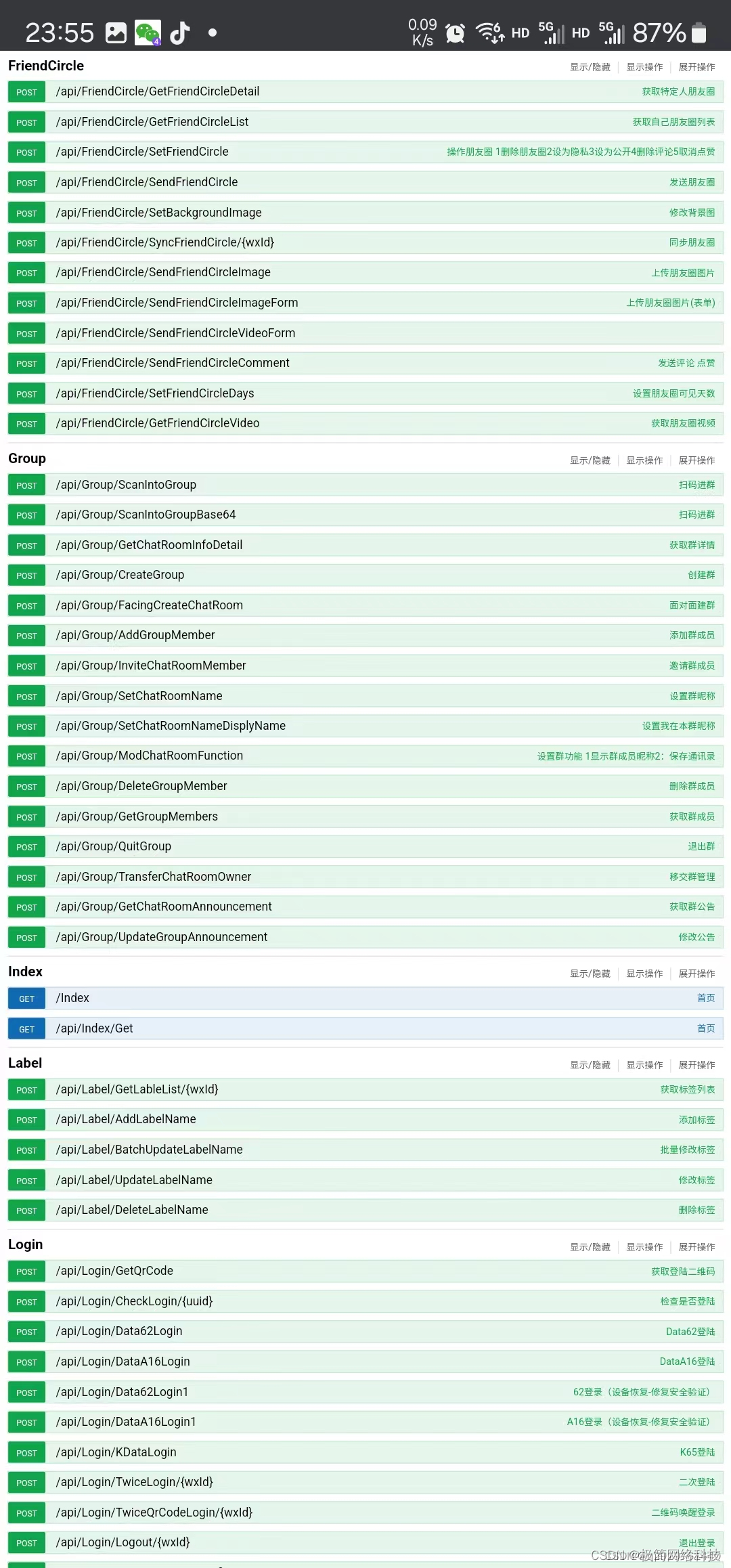Viewport: 731px width, 1568px height.
Task: Open /api/Login/Data62Login endpoint
Action: [365, 1332]
